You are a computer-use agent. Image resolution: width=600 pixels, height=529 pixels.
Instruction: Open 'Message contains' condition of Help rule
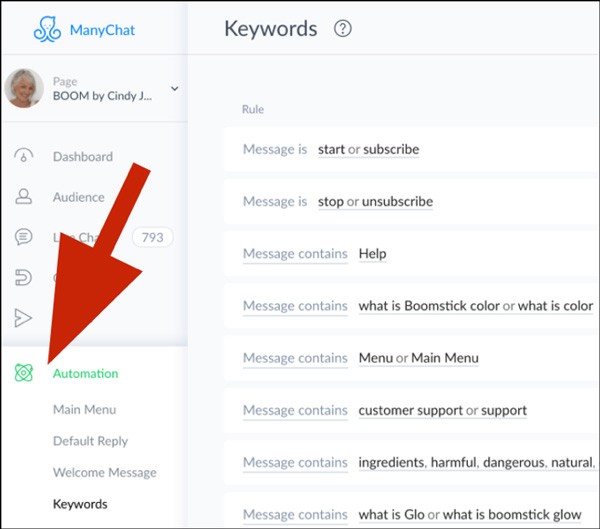[x=295, y=254]
